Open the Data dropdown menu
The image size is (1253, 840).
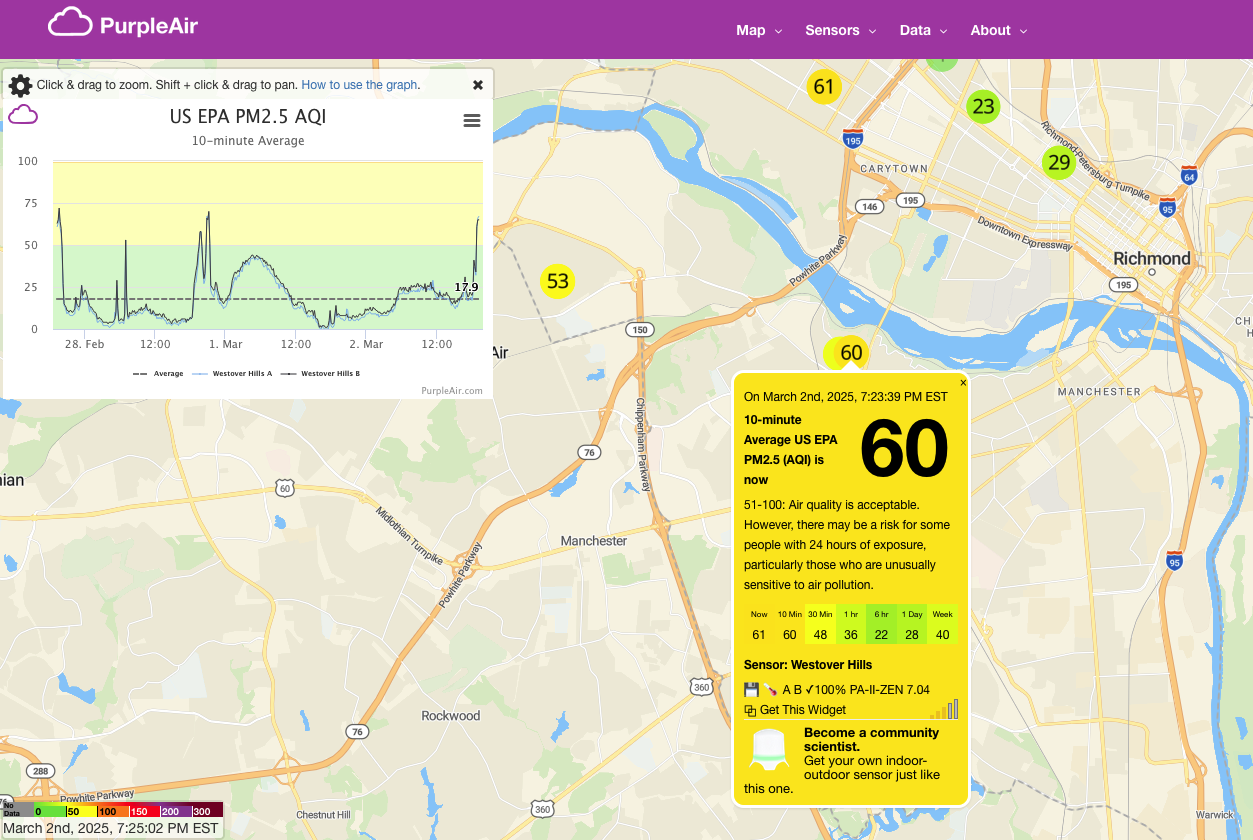pyautogui.click(x=923, y=30)
